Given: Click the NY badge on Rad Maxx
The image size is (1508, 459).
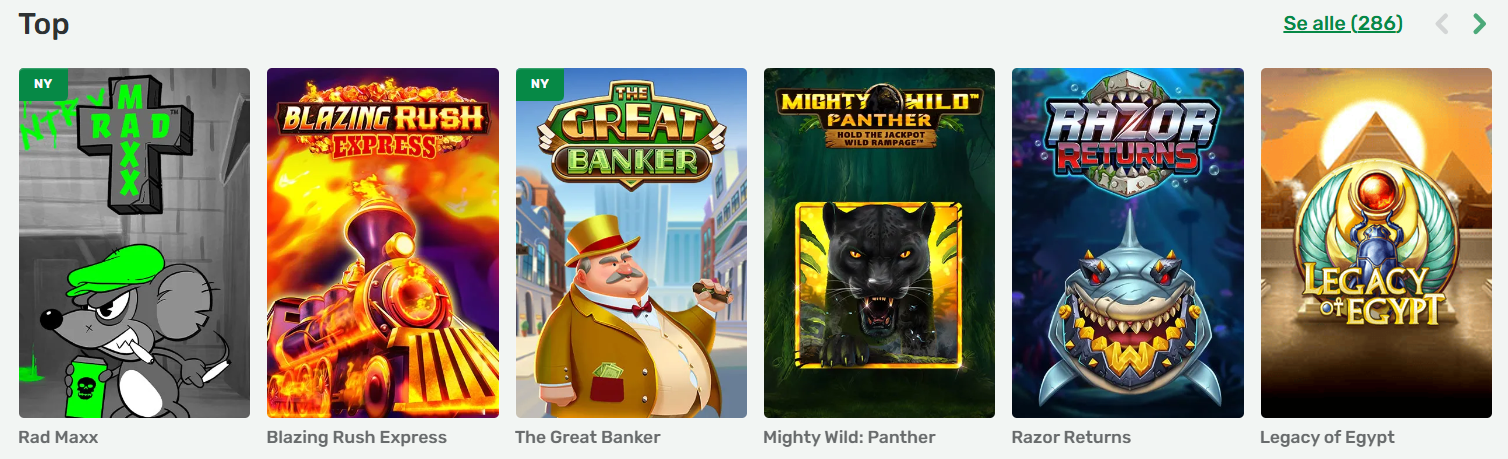Looking at the screenshot, I should click(43, 84).
